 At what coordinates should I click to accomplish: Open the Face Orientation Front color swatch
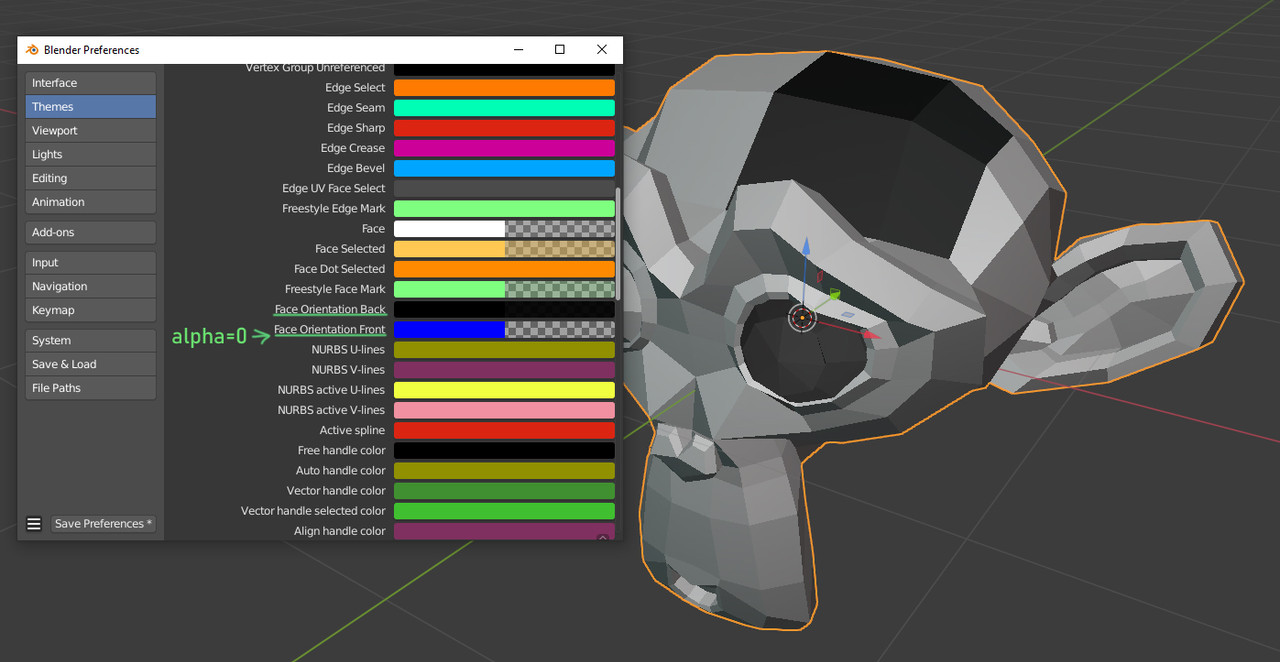click(504, 330)
